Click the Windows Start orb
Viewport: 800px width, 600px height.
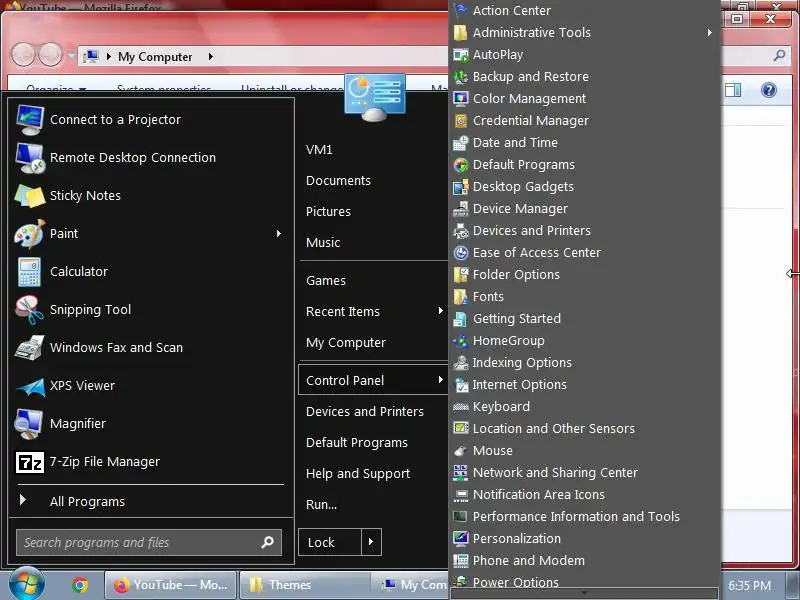pos(27,583)
